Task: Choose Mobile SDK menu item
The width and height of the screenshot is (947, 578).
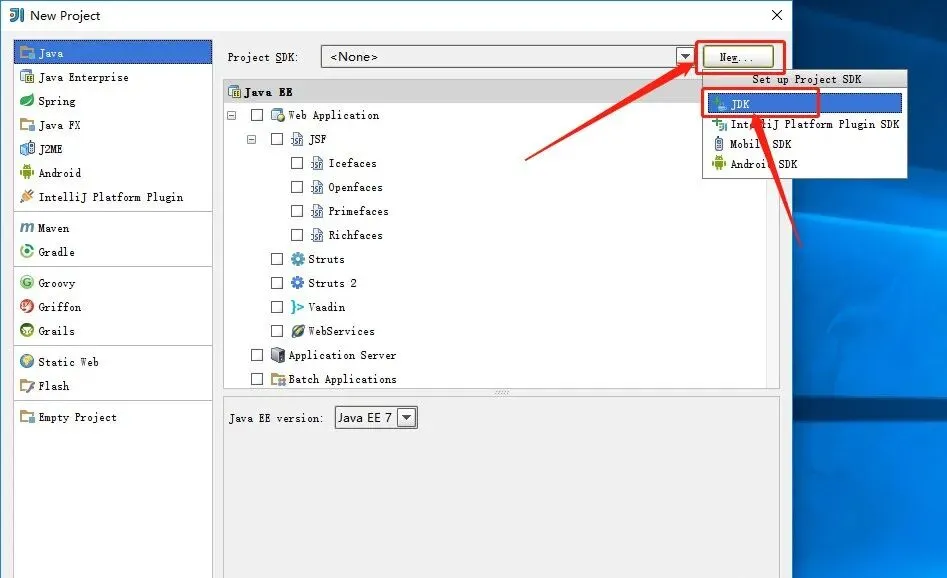Action: tap(805, 144)
